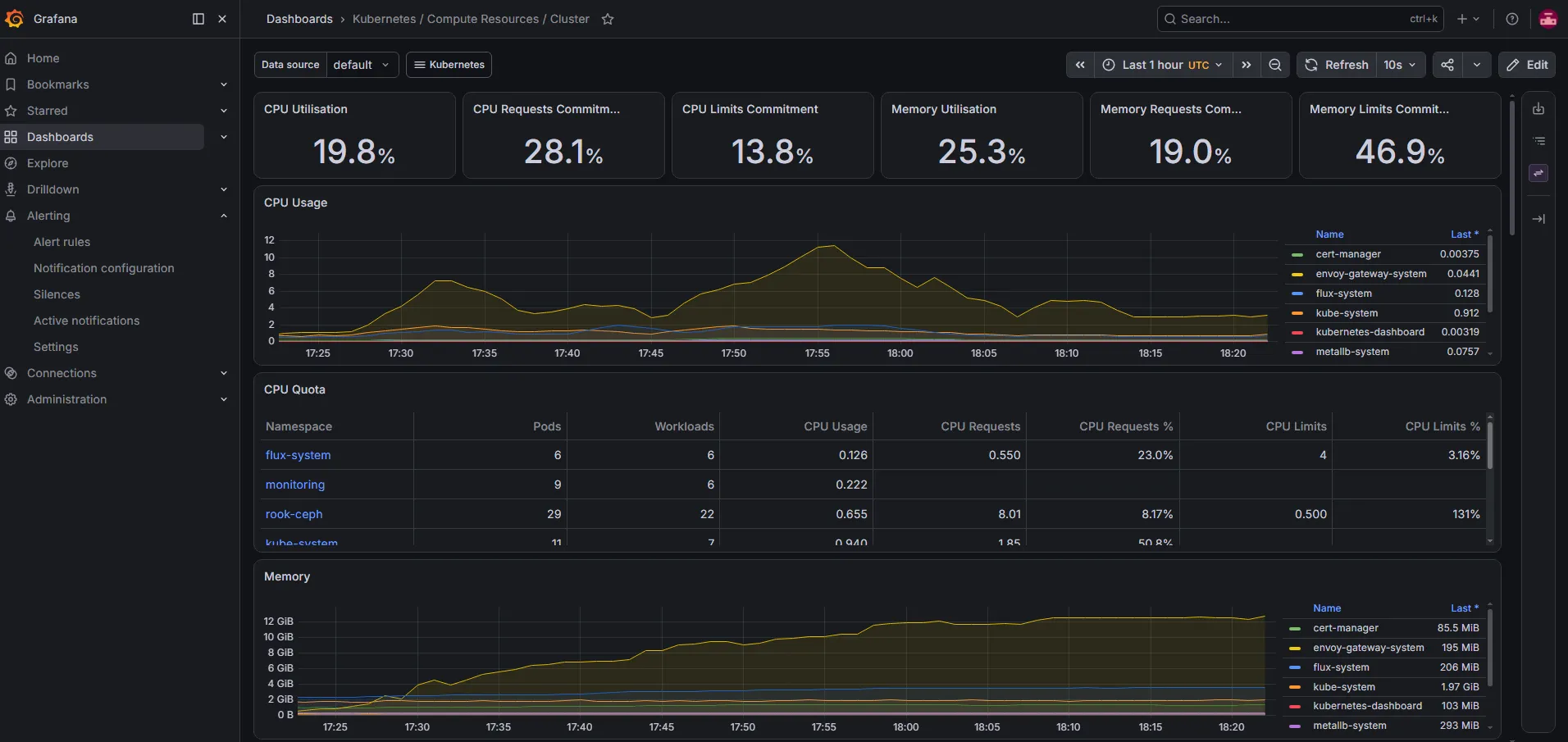Collapse the Alerting section chevron
The width and height of the screenshot is (1568, 742).
coord(224,216)
